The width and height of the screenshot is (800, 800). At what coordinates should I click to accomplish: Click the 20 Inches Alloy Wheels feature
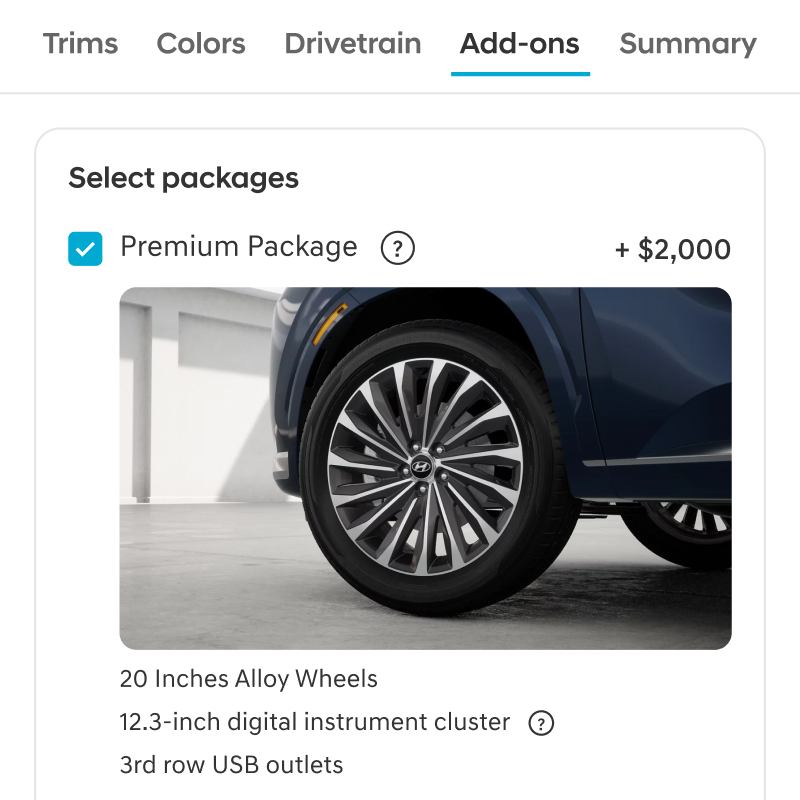tap(249, 679)
